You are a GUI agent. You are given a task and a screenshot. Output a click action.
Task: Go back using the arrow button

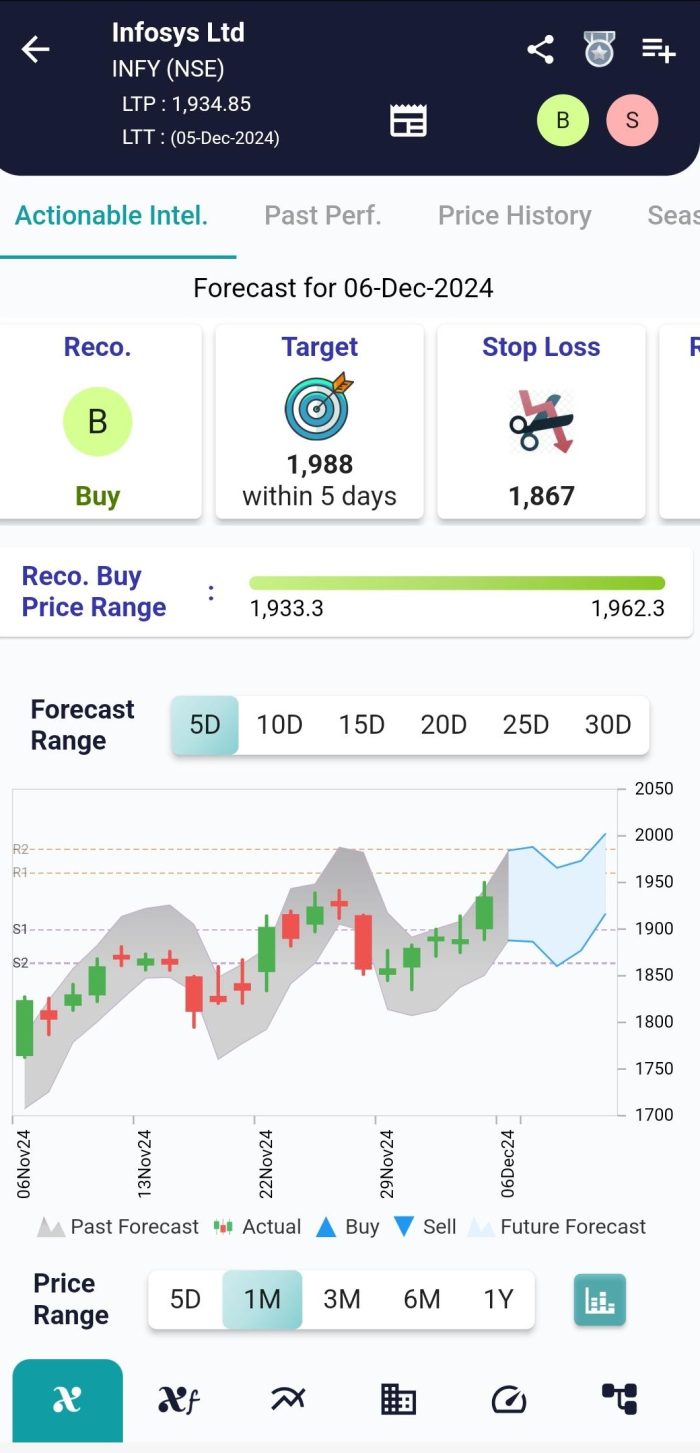pyautogui.click(x=36, y=49)
